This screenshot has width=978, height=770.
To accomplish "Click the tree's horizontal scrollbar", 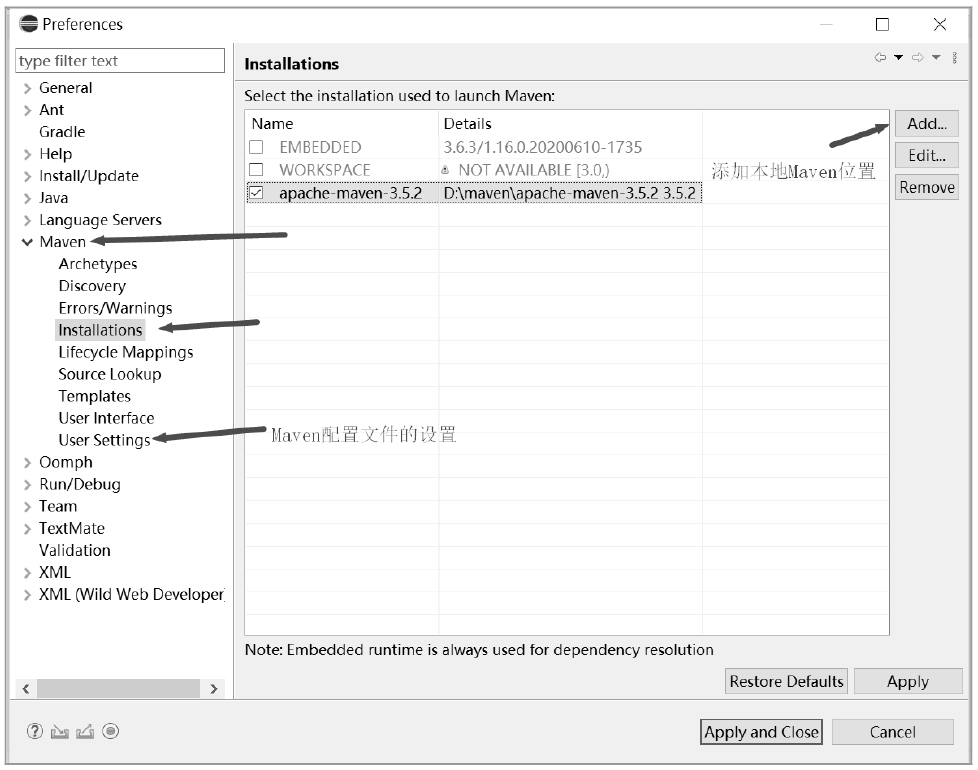I will click(x=118, y=689).
